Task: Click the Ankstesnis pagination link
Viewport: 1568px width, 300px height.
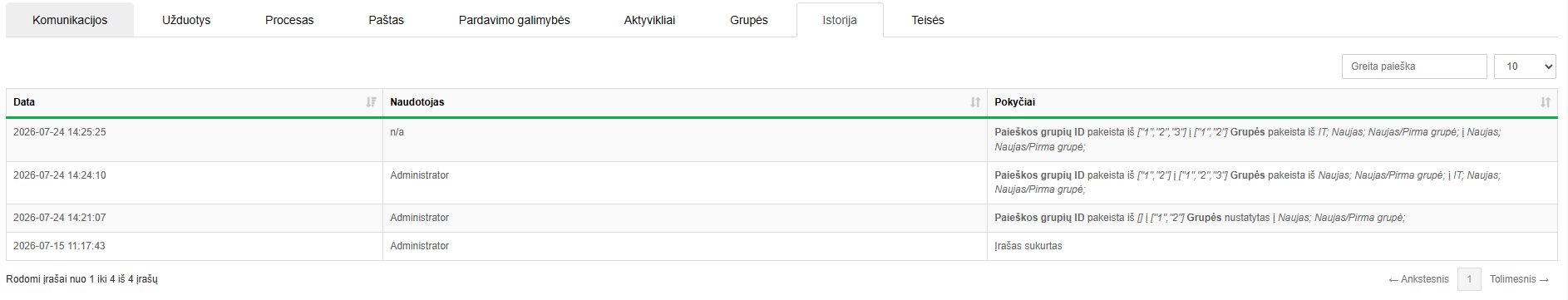Action: click(x=1419, y=279)
